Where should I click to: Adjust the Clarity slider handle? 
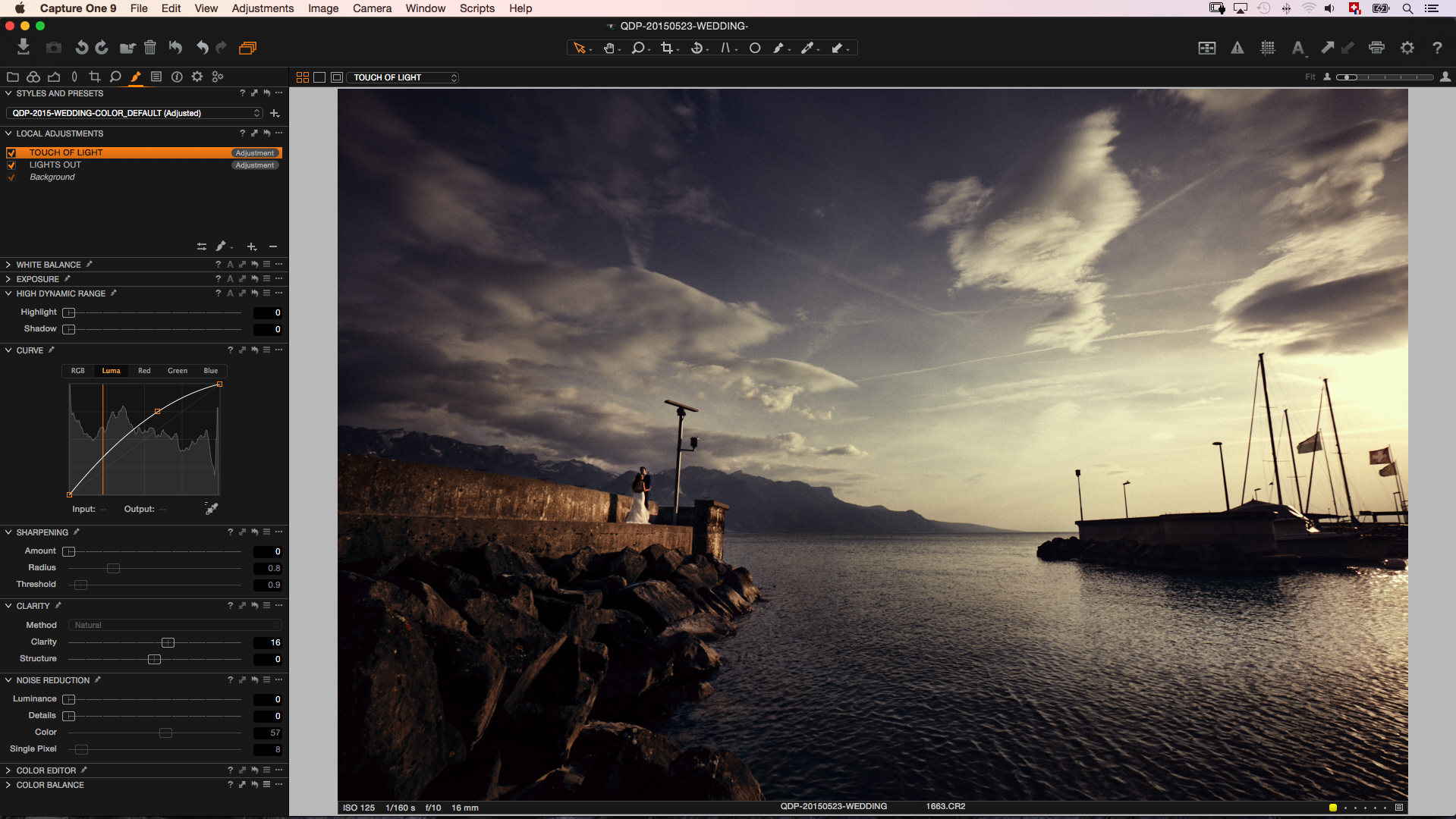[x=168, y=642]
